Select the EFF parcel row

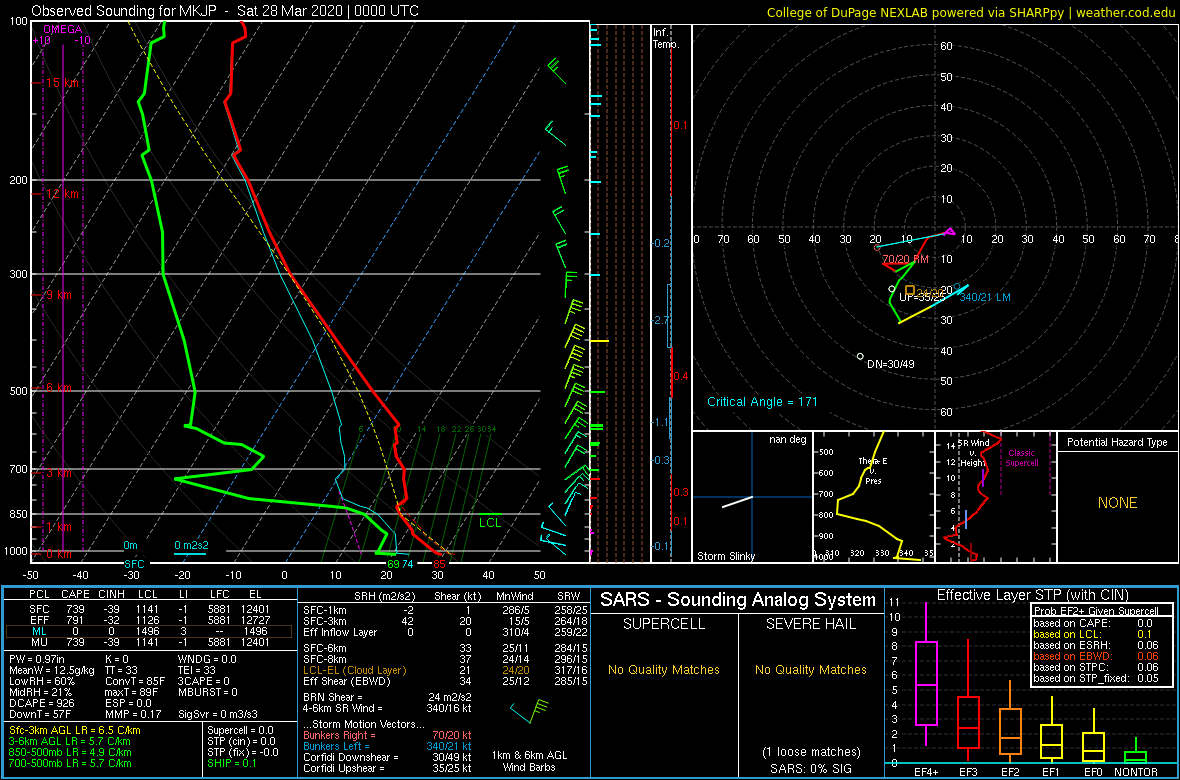(150, 620)
